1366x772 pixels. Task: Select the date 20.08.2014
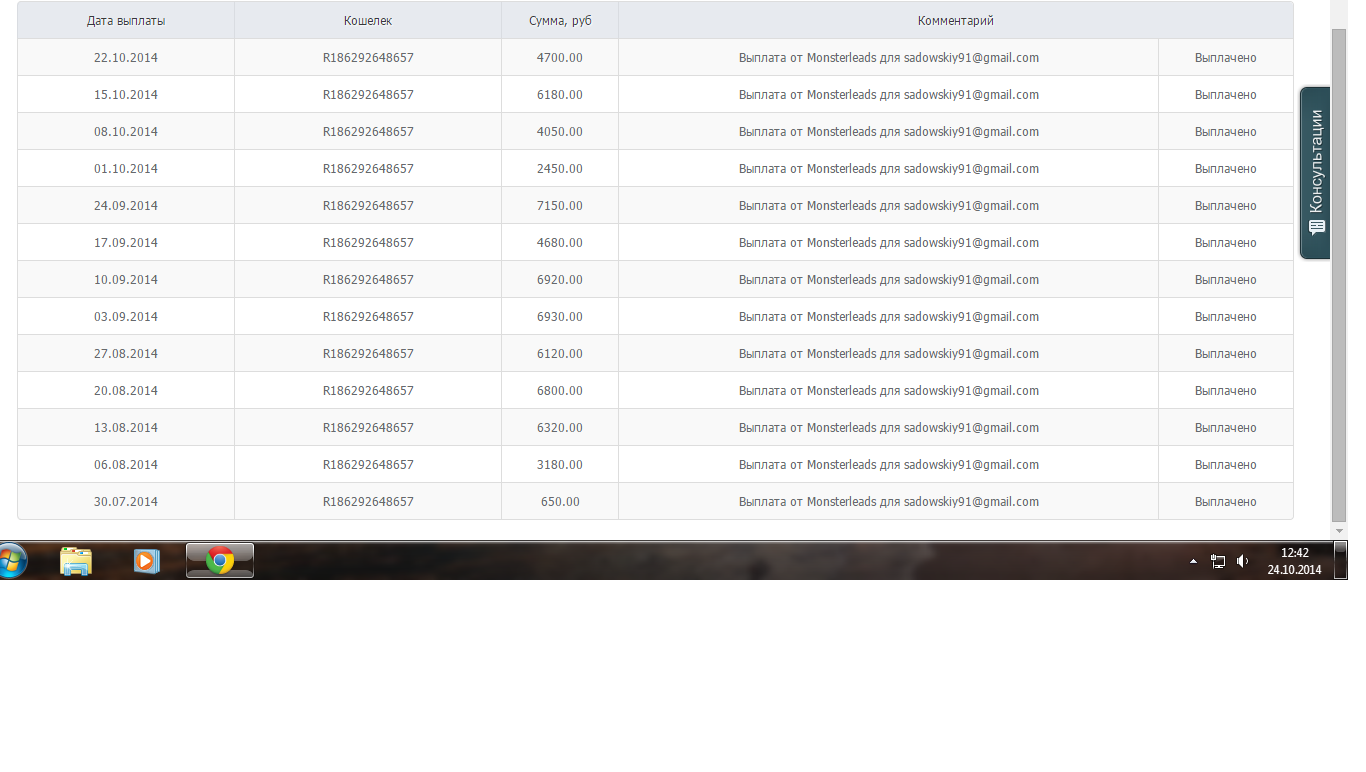pos(126,391)
